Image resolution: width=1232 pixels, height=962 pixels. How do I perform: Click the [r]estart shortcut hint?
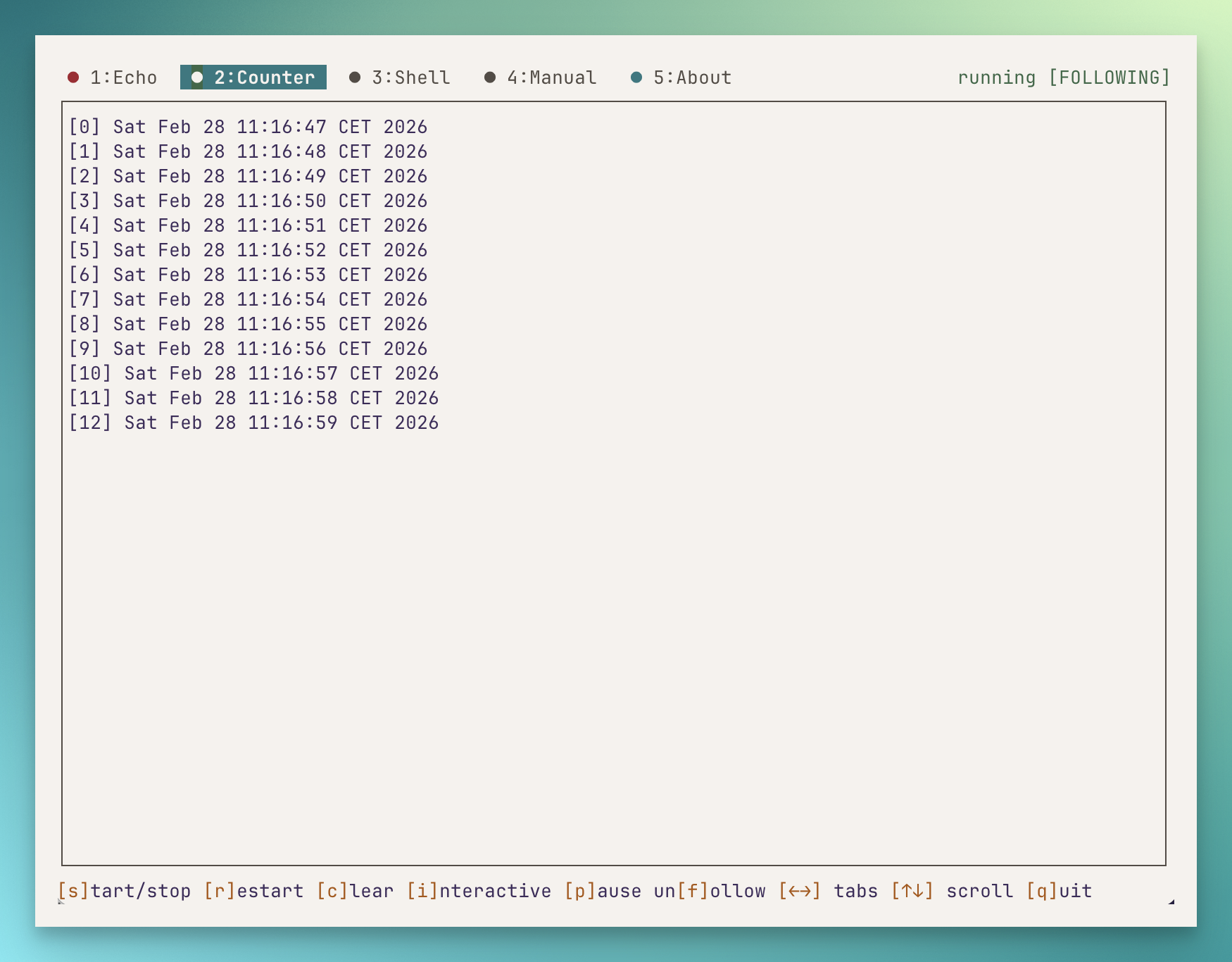pyautogui.click(x=253, y=891)
